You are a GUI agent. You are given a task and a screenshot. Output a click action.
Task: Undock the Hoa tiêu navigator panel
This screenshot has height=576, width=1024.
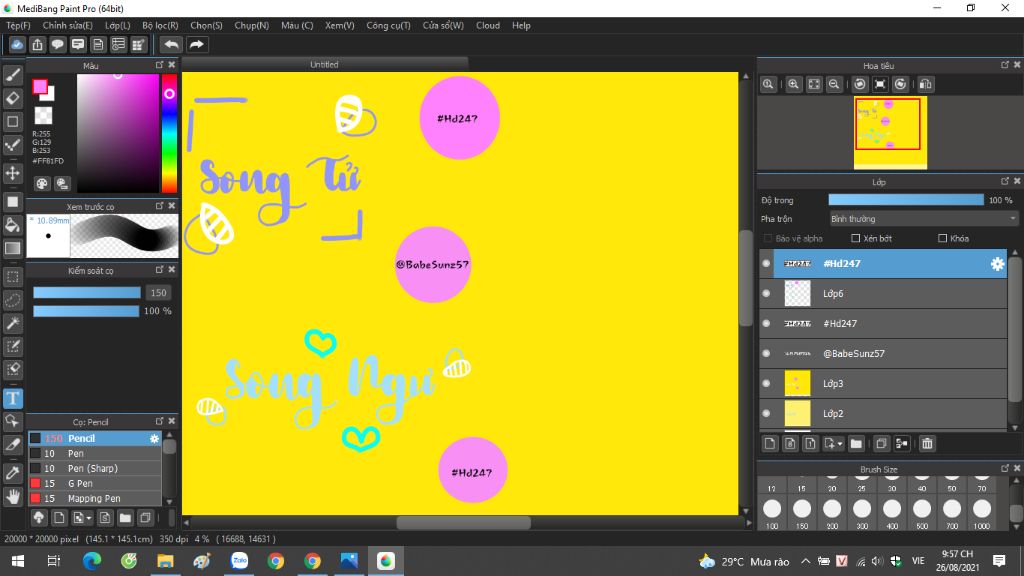click(x=1004, y=65)
